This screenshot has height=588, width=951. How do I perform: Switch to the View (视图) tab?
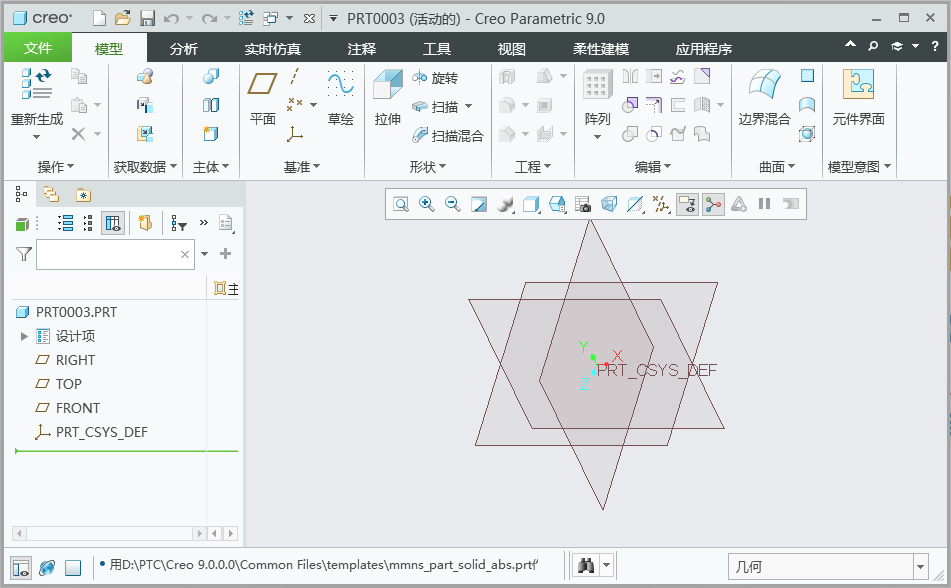(x=511, y=49)
